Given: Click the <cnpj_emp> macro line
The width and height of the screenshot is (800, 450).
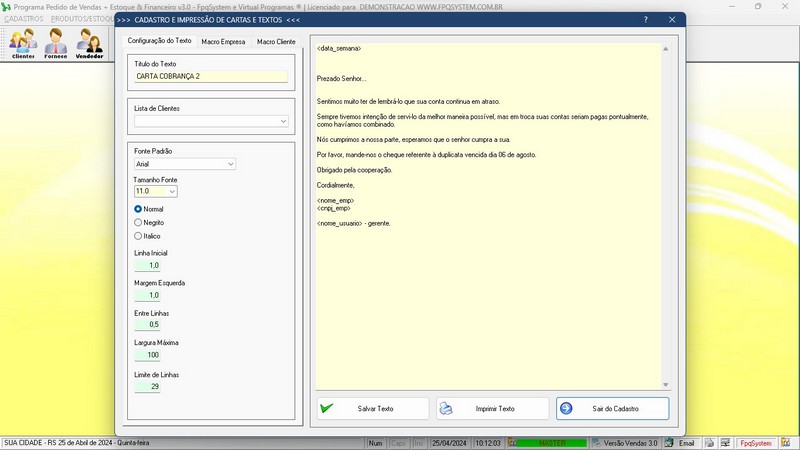Looking at the screenshot, I should pyautogui.click(x=334, y=208).
